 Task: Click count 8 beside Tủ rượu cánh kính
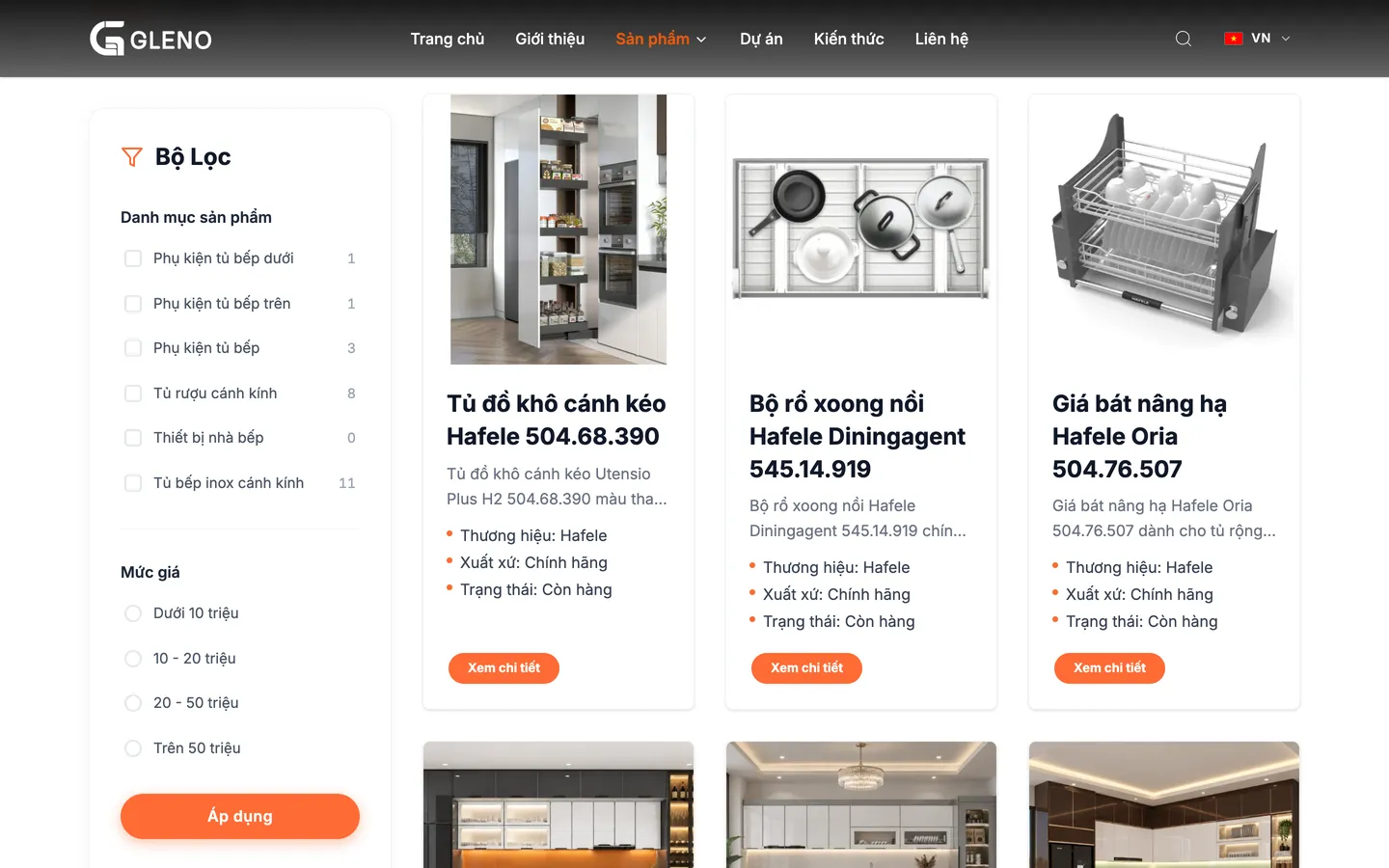coord(351,393)
